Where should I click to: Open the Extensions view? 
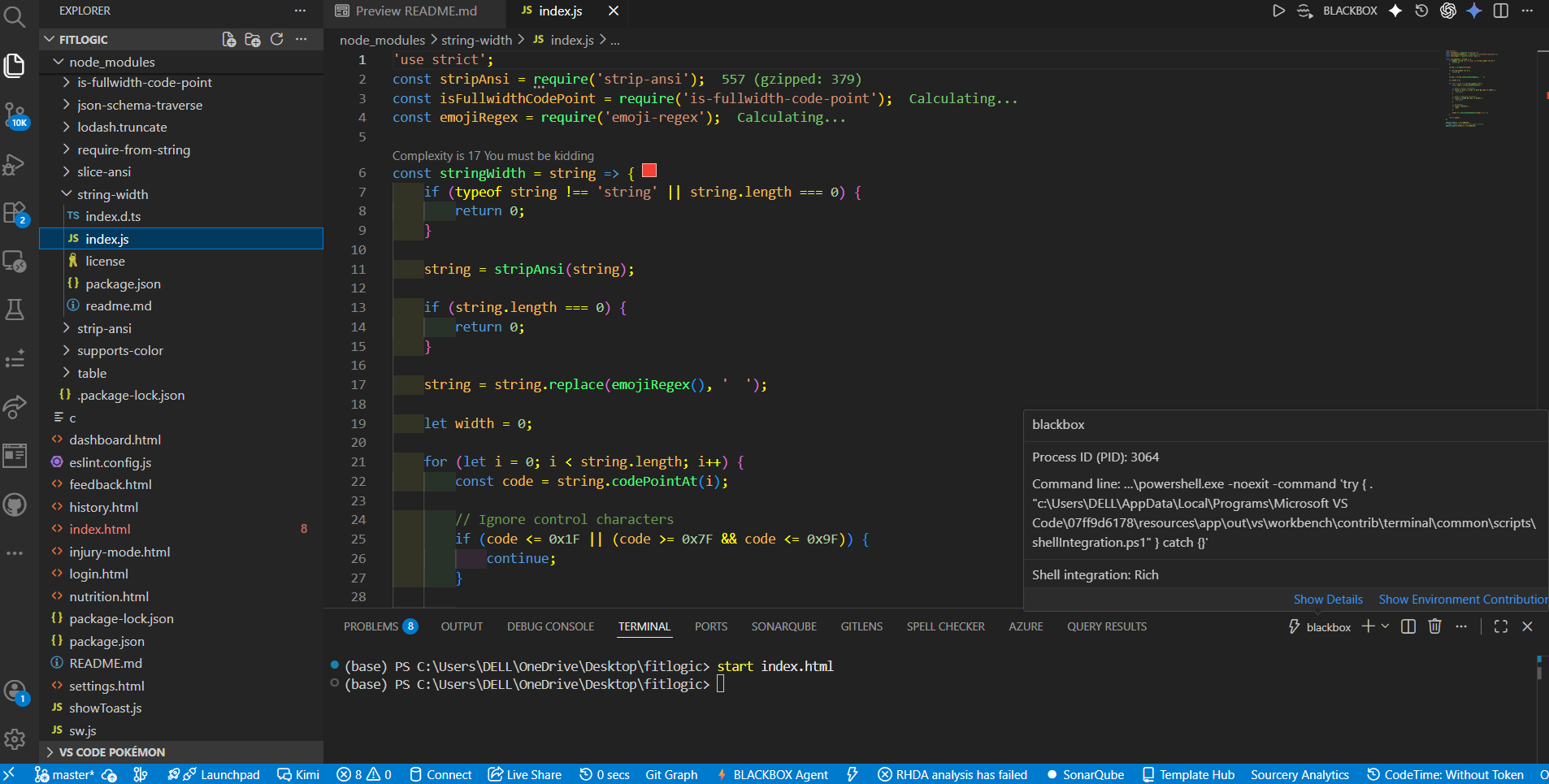point(15,213)
